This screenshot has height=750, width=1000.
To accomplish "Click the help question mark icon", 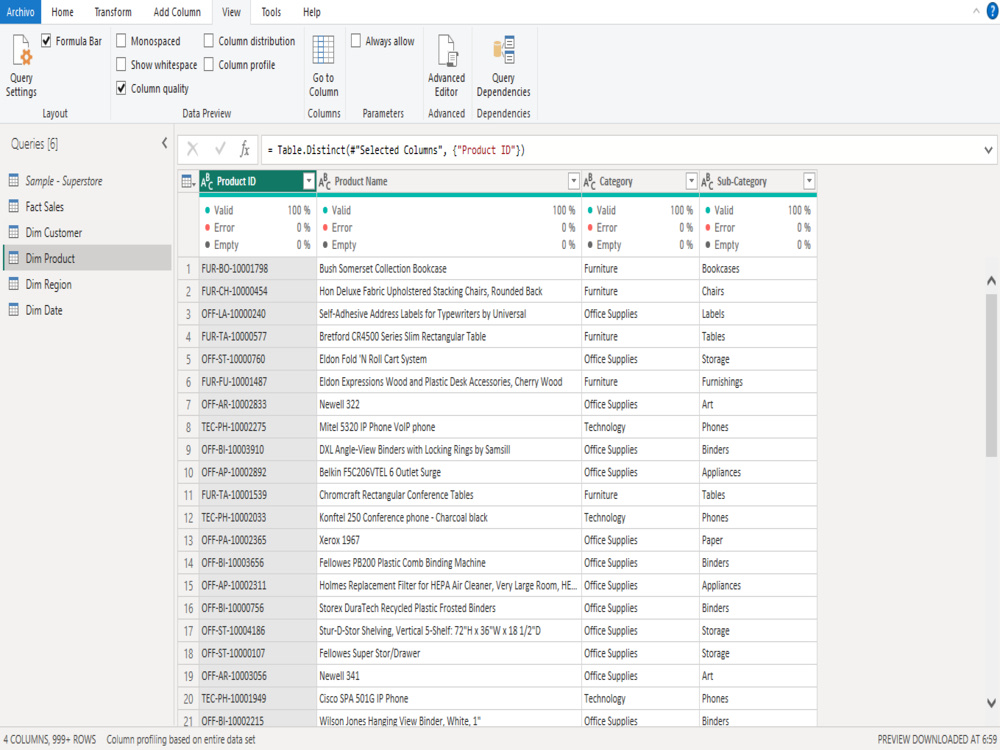I will pyautogui.click(x=992, y=11).
